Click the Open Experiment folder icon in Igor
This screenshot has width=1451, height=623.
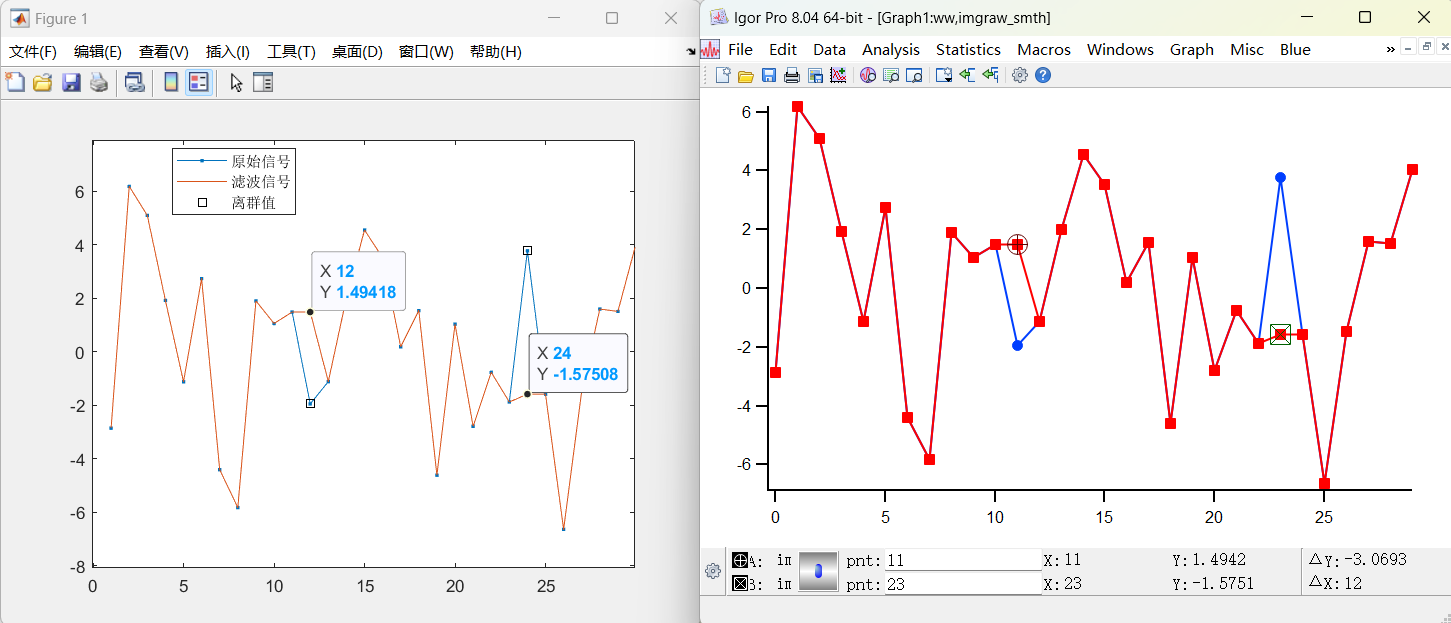click(746, 75)
